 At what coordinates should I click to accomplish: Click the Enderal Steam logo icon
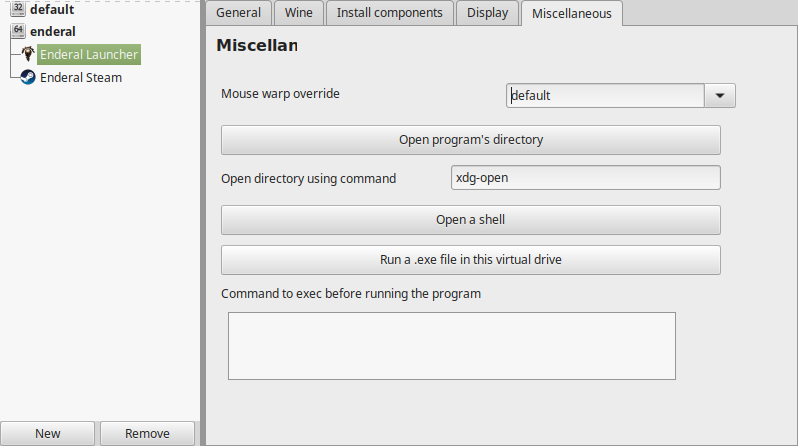[27, 77]
